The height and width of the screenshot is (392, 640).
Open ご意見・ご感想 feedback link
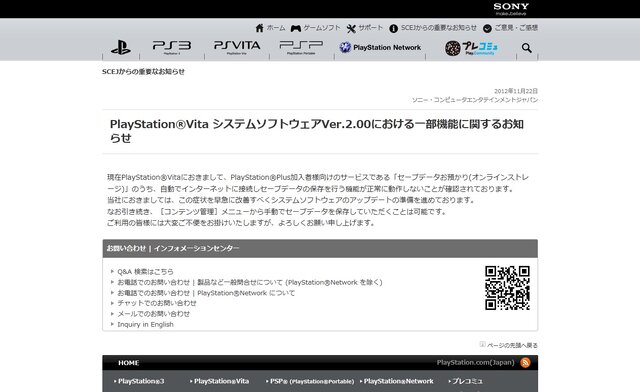(x=516, y=28)
